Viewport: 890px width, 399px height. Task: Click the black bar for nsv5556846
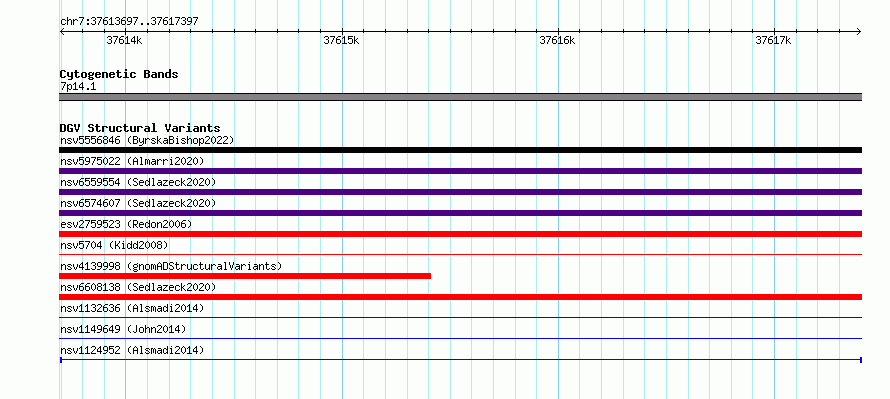[x=460, y=150]
